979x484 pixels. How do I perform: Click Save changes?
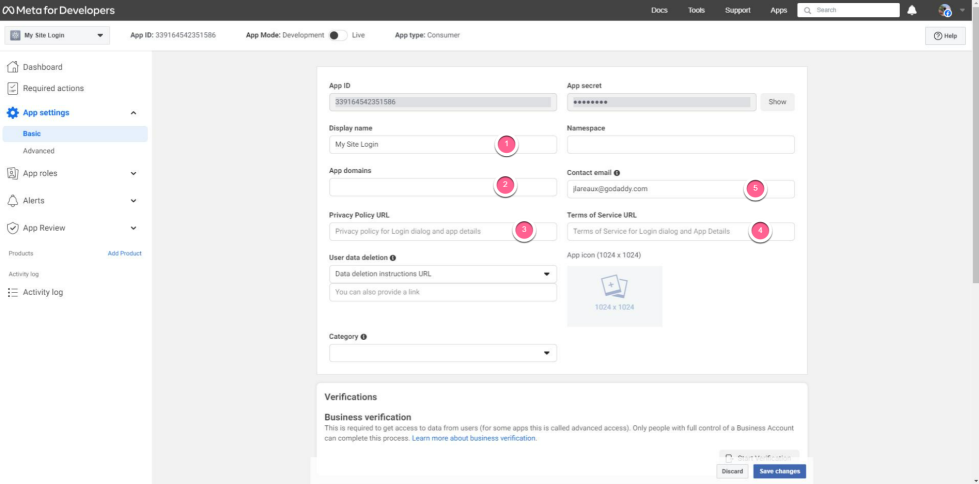pos(779,471)
